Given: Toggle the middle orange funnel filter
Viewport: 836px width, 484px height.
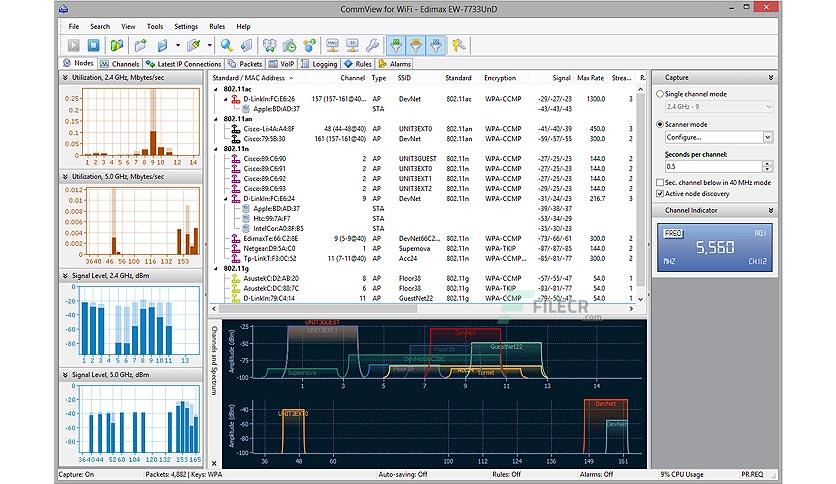Looking at the screenshot, I should pos(415,46).
